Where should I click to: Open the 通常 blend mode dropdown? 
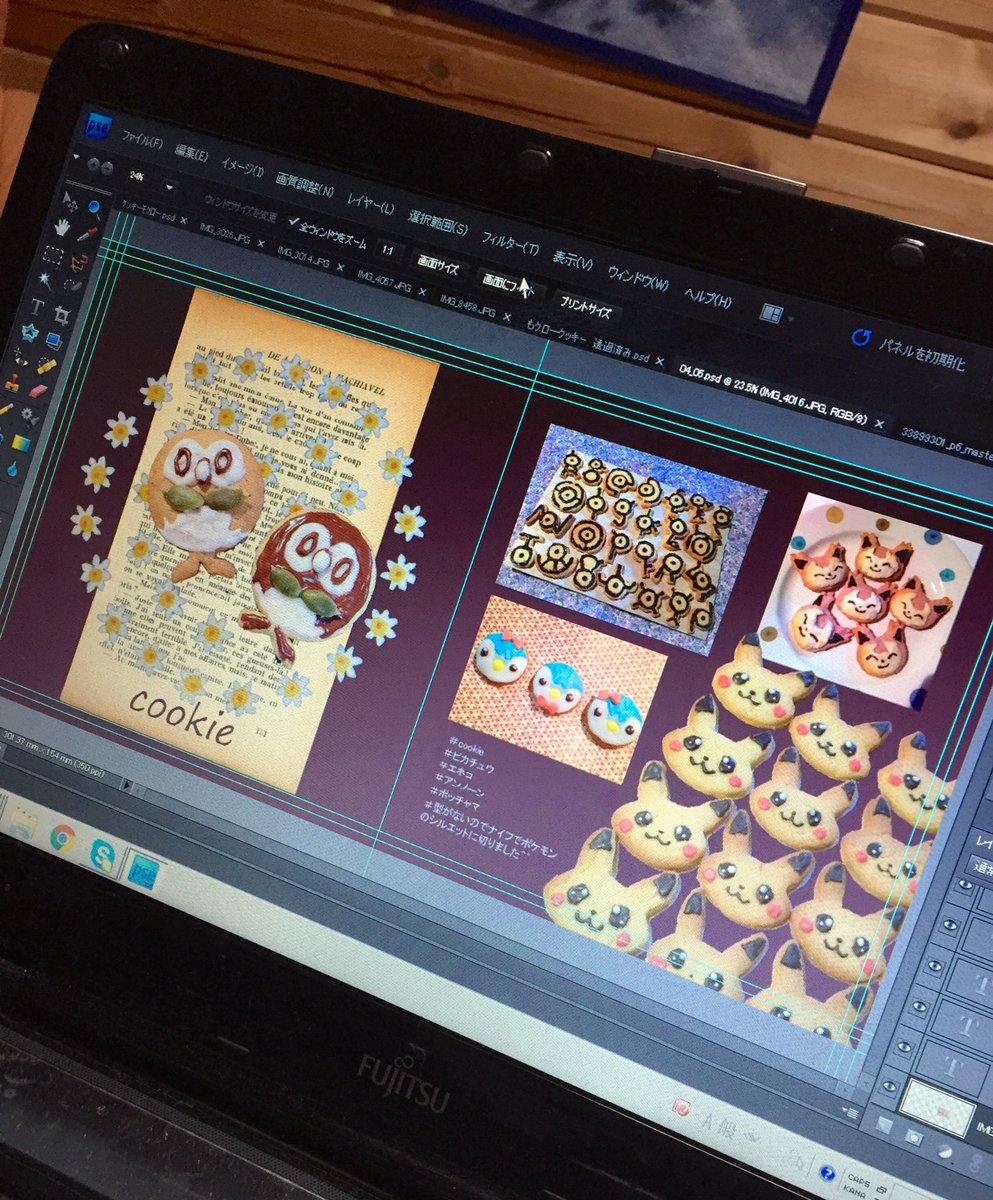[x=983, y=866]
